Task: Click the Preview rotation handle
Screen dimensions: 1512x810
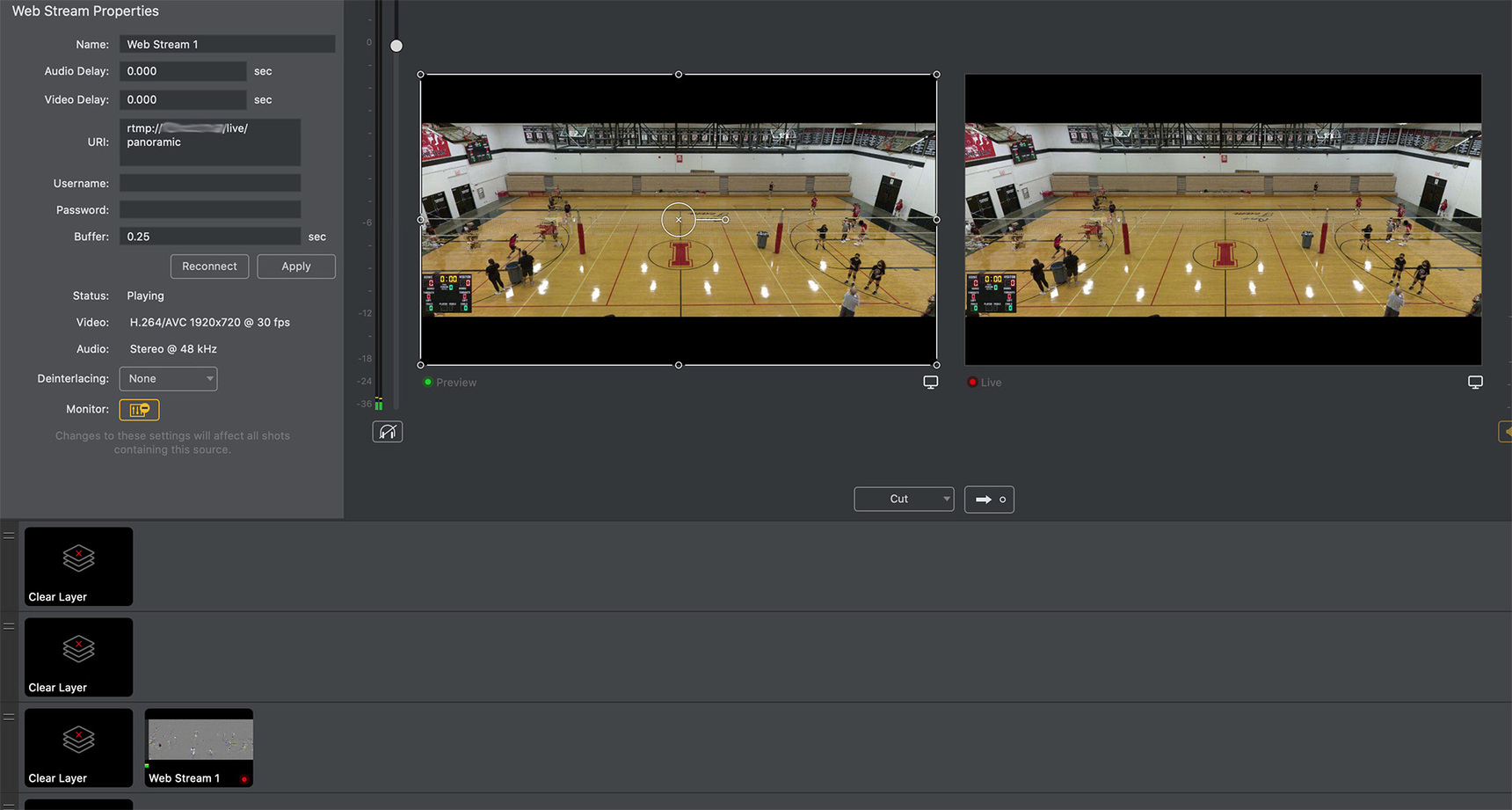Action: tap(725, 220)
